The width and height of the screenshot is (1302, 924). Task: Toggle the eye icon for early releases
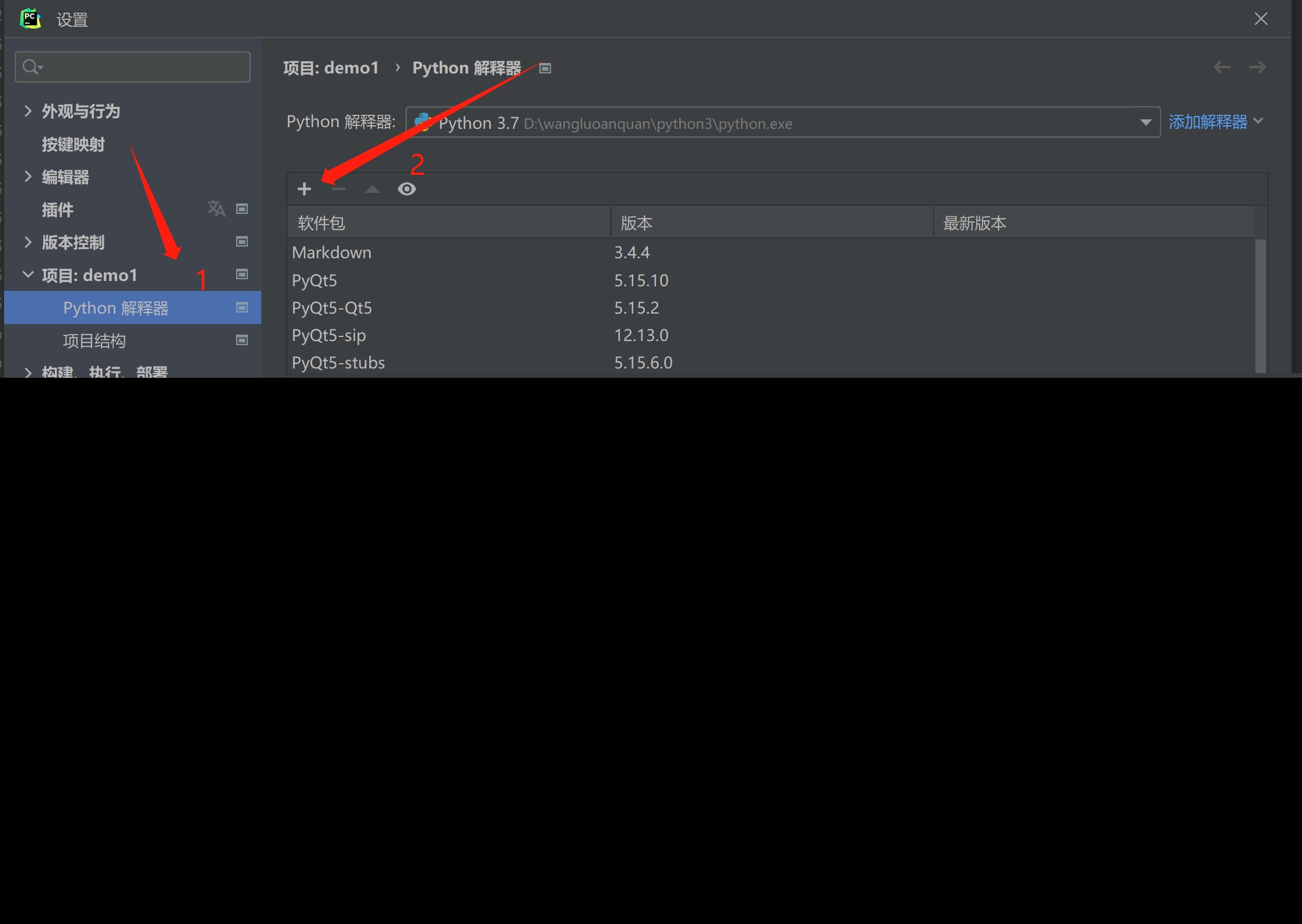[407, 189]
